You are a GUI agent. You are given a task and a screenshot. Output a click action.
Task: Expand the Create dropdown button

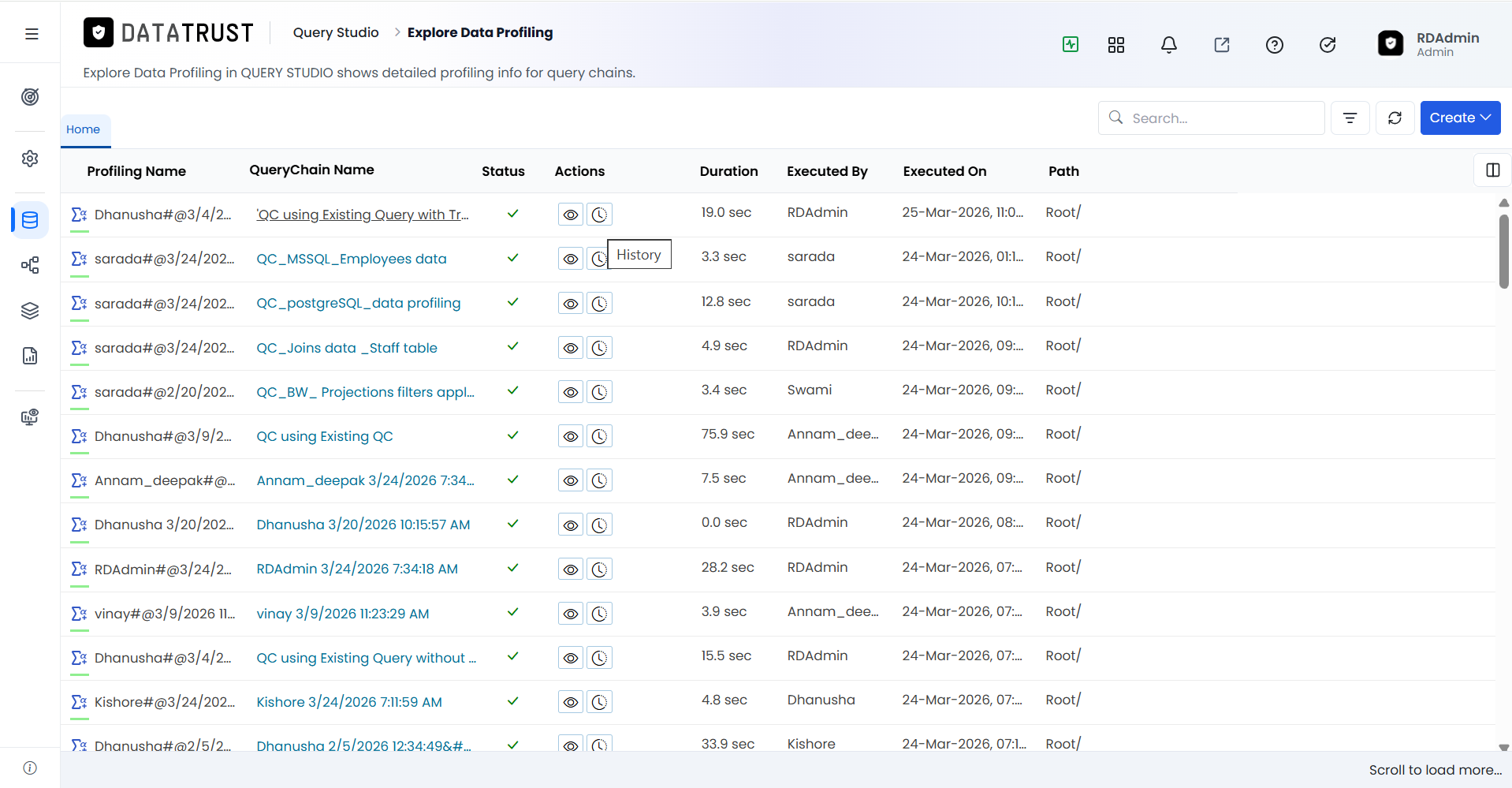click(x=1460, y=118)
